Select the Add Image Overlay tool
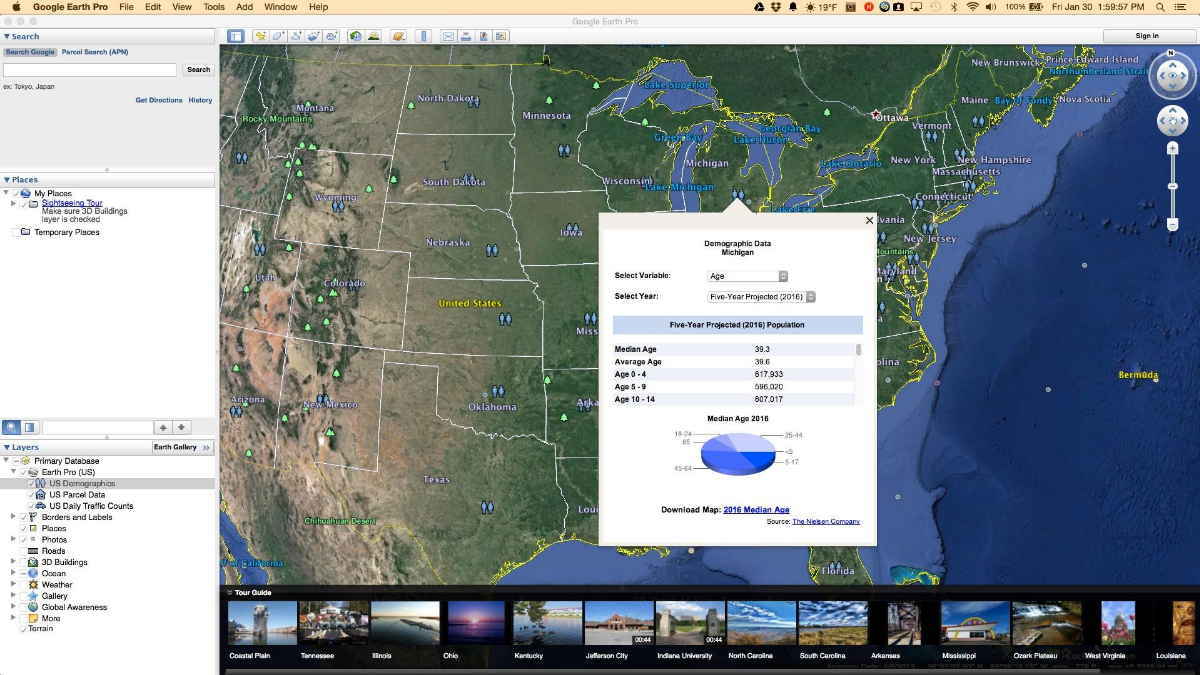 312,36
